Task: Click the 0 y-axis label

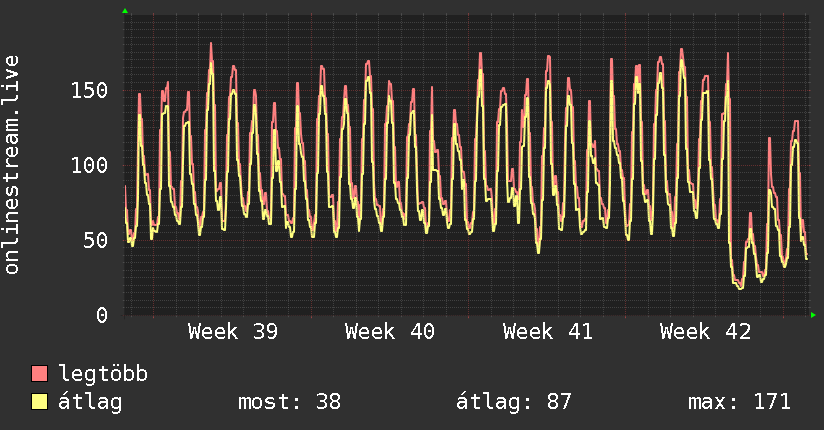Action: (102, 315)
